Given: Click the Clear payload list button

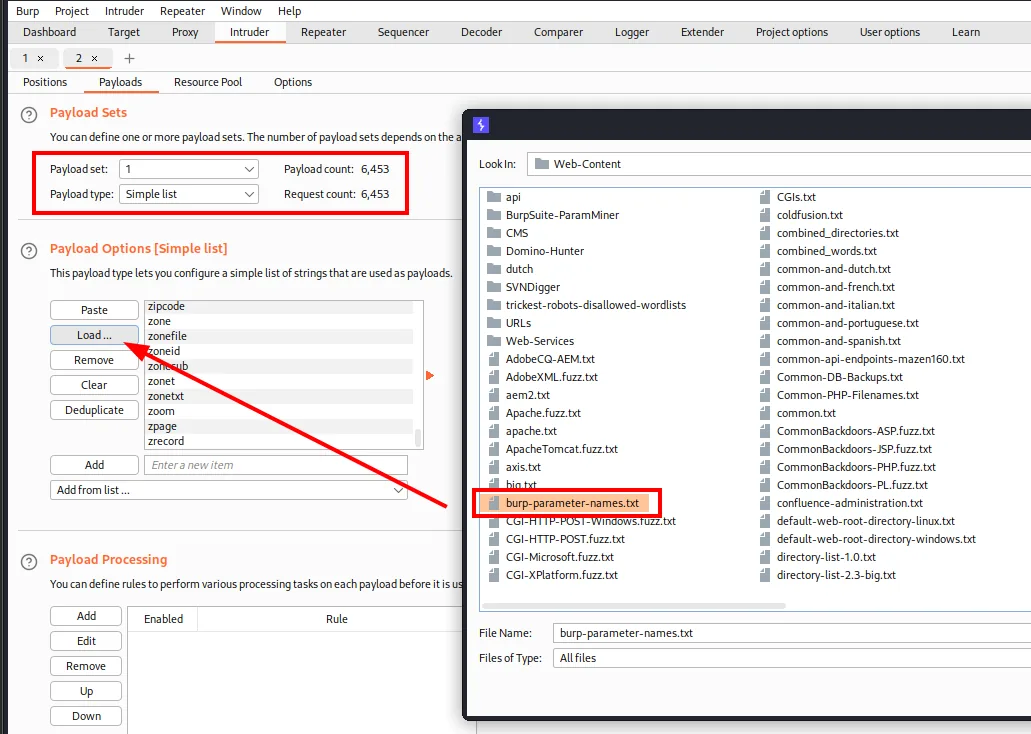Looking at the screenshot, I should coord(94,385).
